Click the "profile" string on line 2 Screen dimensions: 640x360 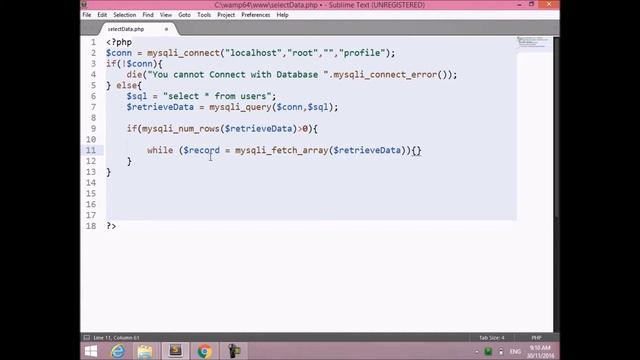tap(362, 53)
